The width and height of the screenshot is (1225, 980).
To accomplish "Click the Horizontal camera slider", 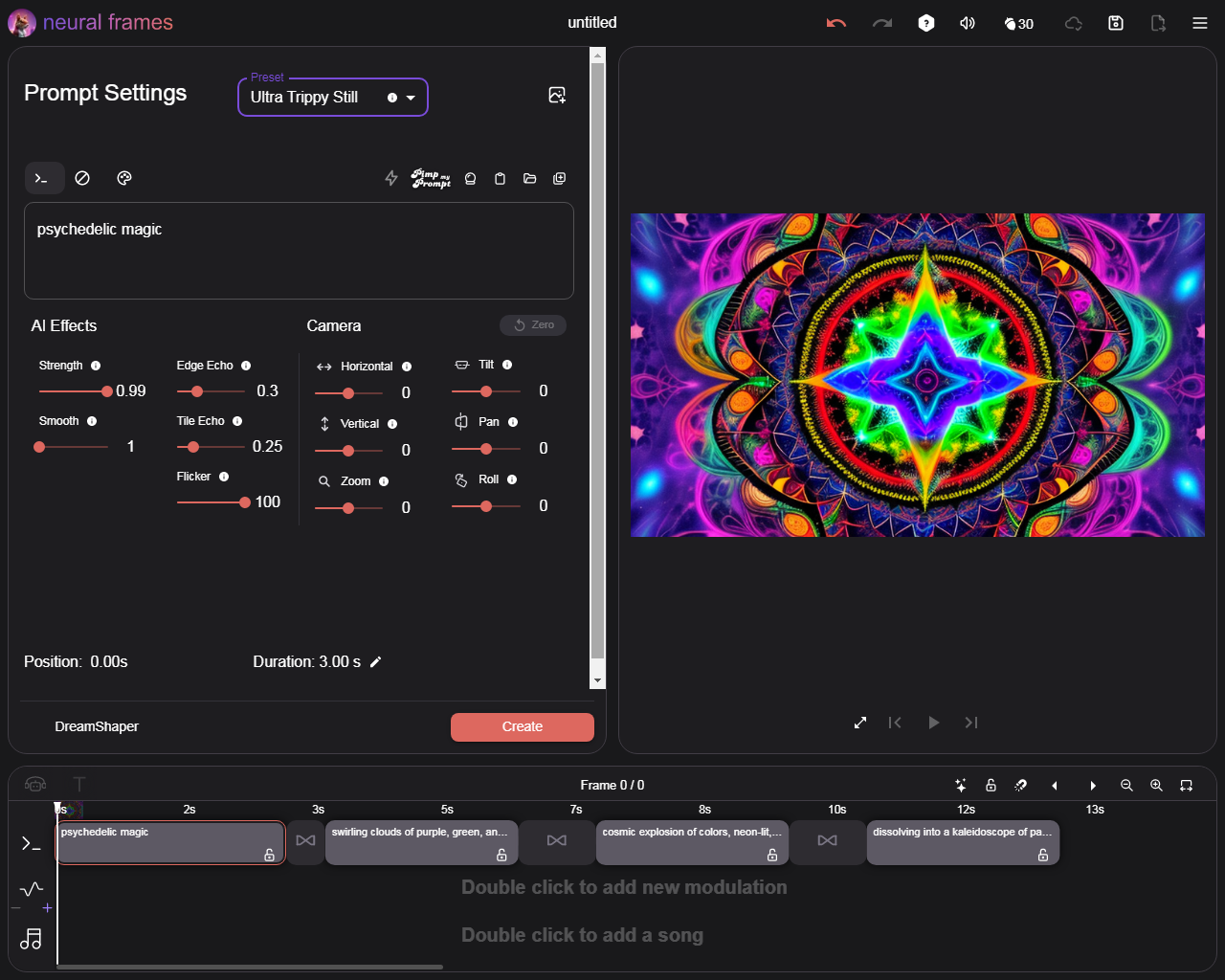I will (x=348, y=393).
